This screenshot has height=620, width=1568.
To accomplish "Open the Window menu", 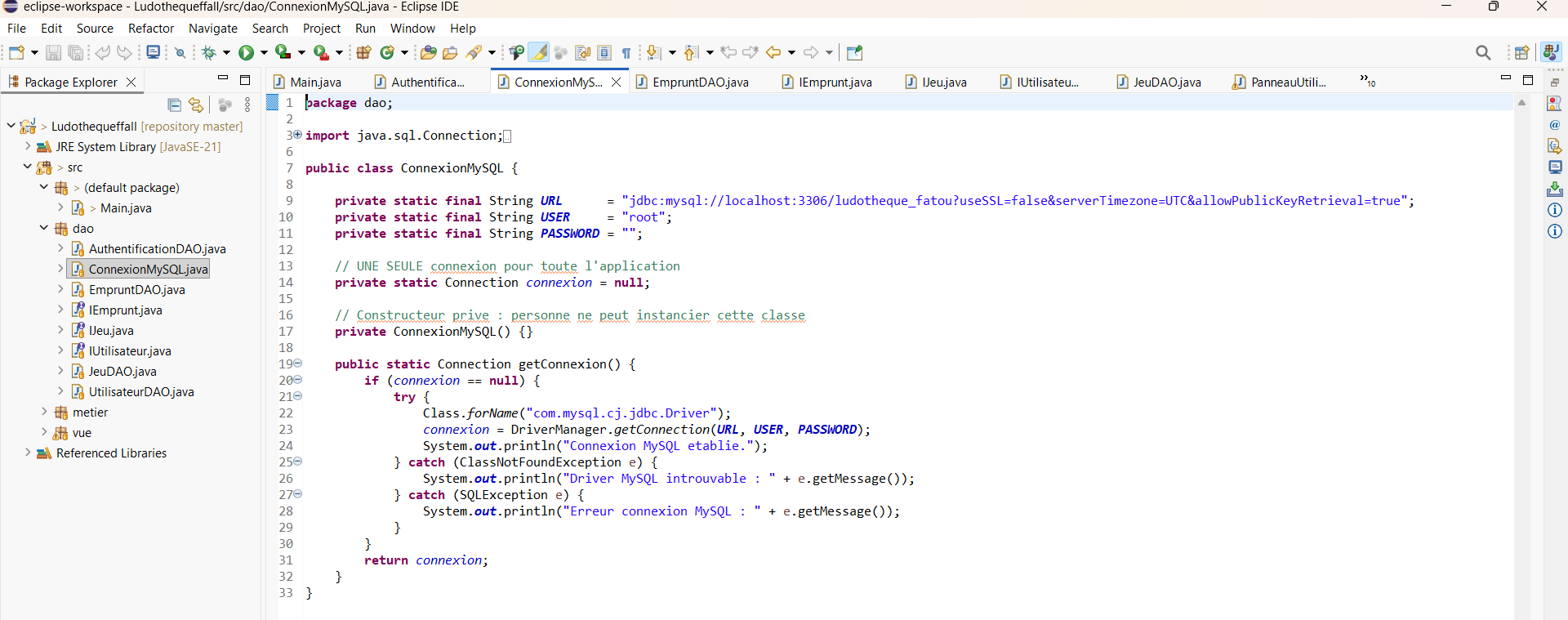I will (412, 28).
